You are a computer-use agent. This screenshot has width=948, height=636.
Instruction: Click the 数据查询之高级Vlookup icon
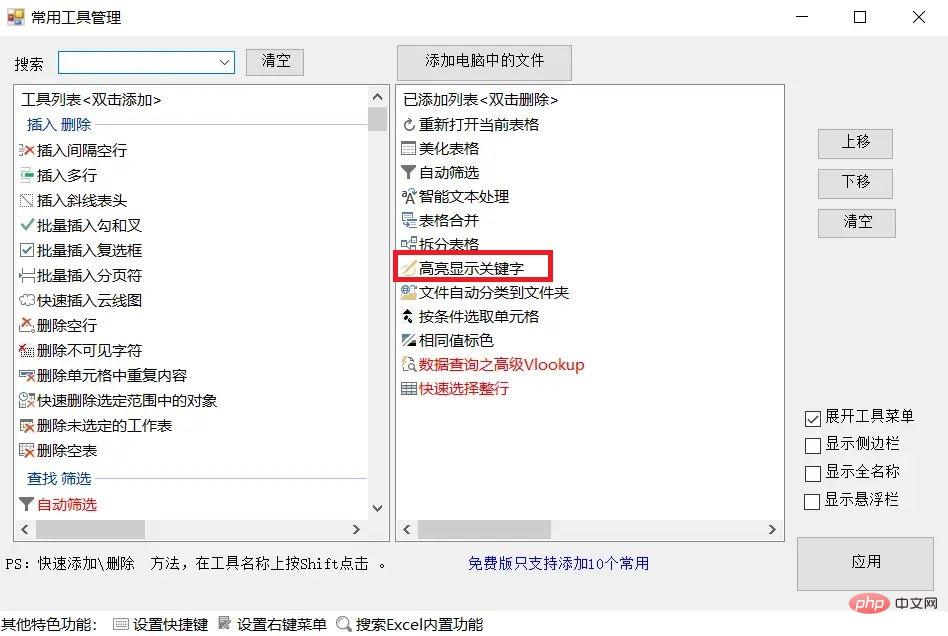pos(409,365)
